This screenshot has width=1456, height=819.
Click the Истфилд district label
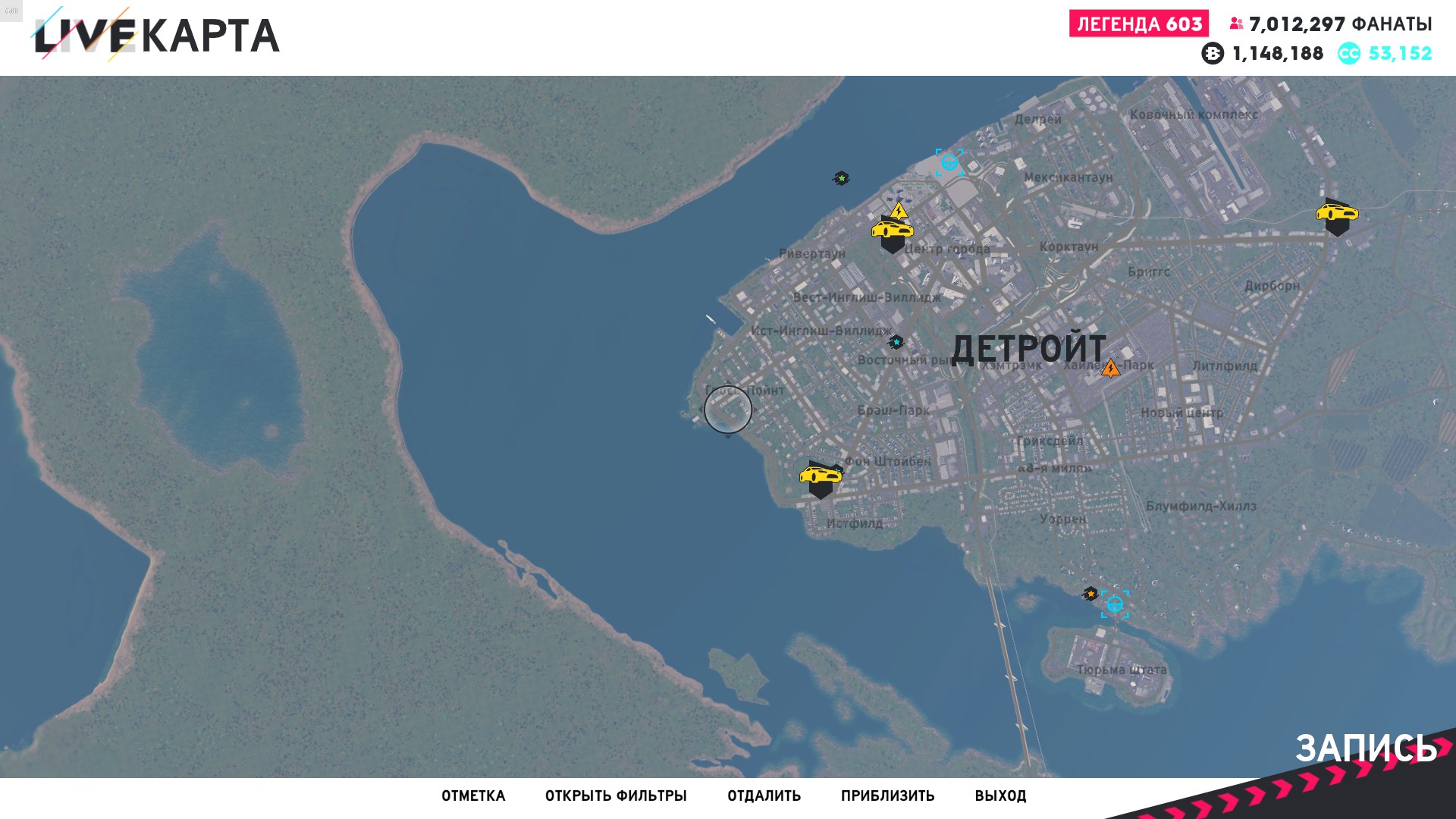point(854,523)
